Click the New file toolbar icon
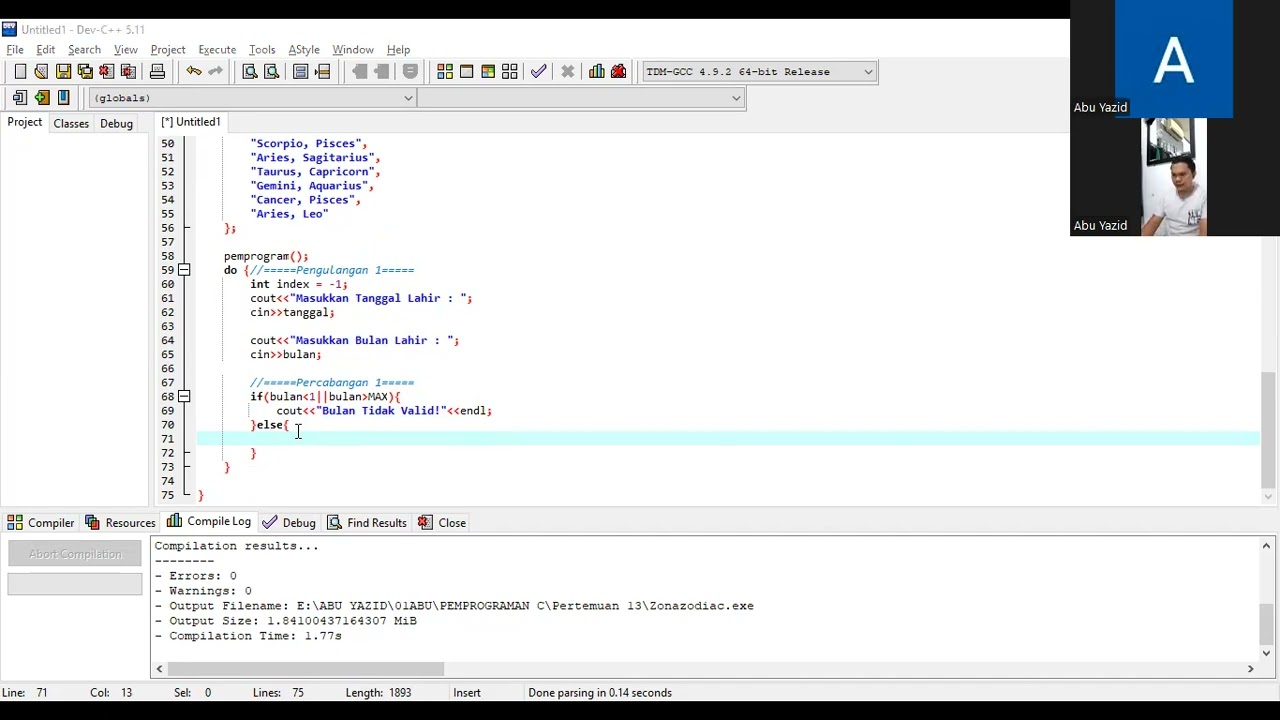The width and height of the screenshot is (1280, 720). tap(20, 71)
